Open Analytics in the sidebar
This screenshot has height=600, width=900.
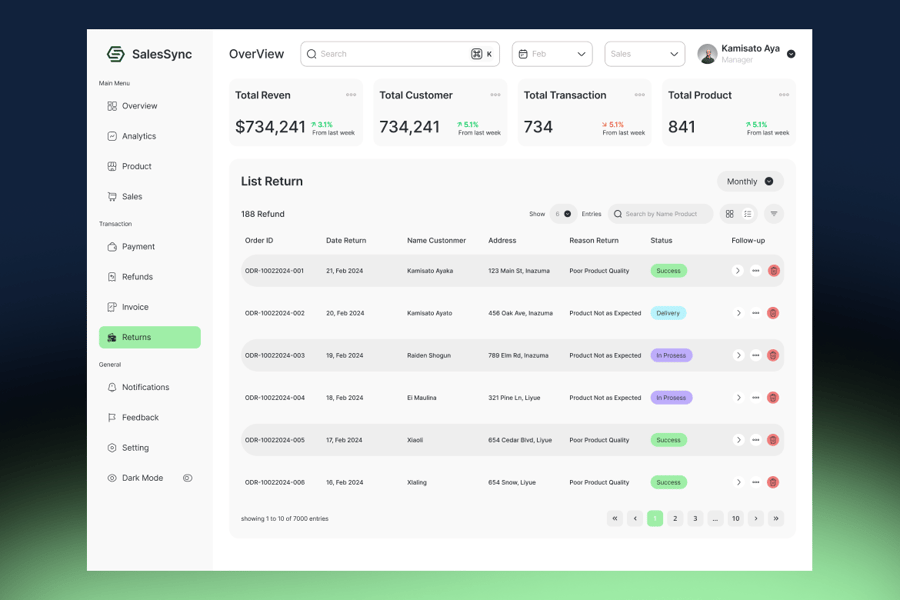(x=139, y=136)
